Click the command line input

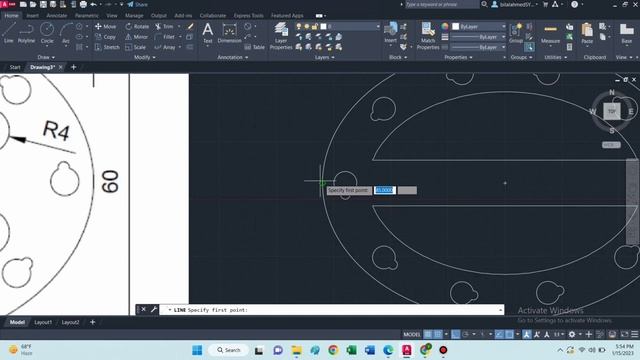coord(331,310)
